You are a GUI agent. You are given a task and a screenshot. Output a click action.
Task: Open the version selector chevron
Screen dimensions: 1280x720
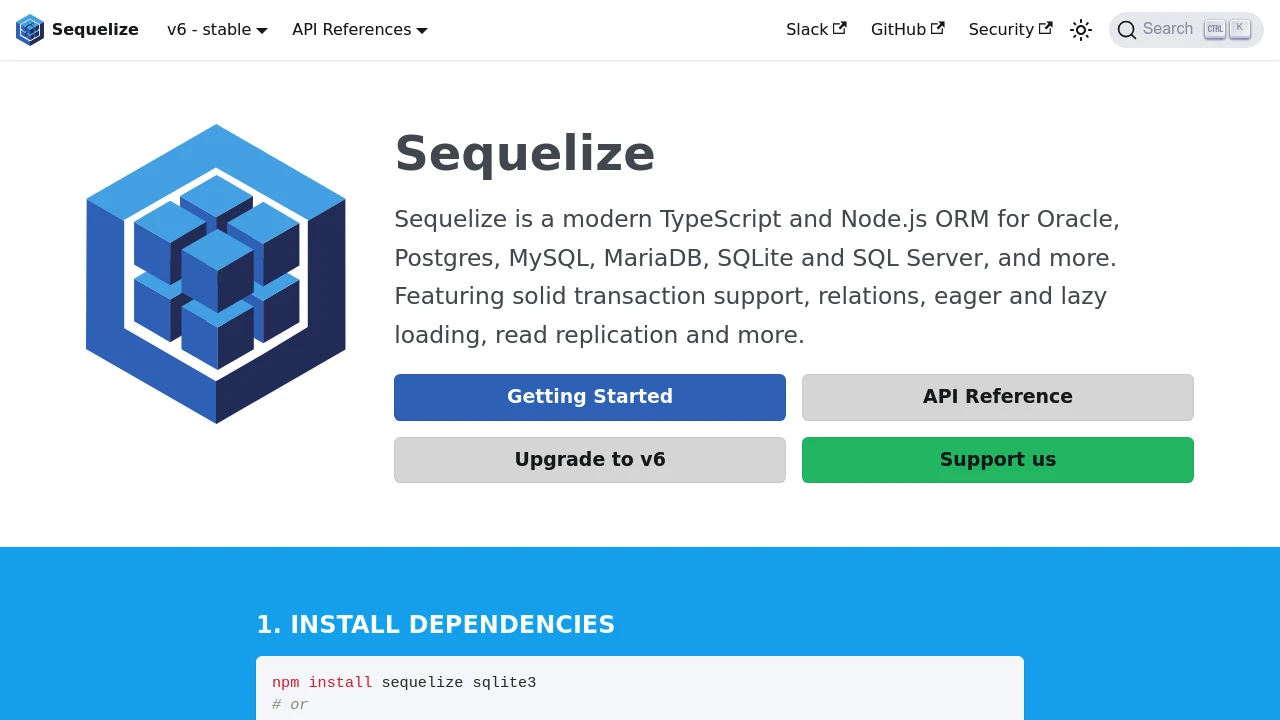262,30
